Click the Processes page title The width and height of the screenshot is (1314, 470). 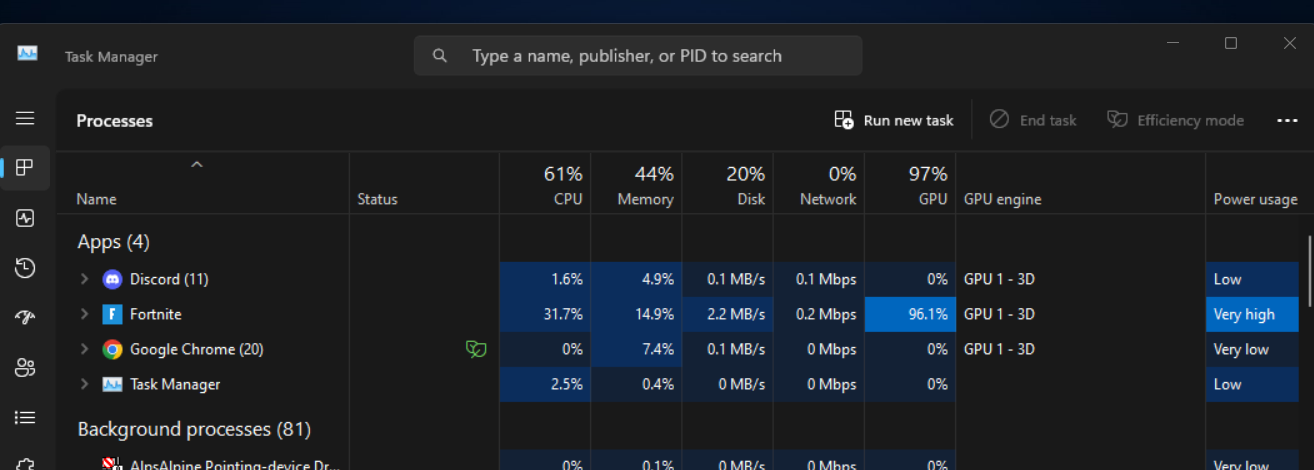114,121
